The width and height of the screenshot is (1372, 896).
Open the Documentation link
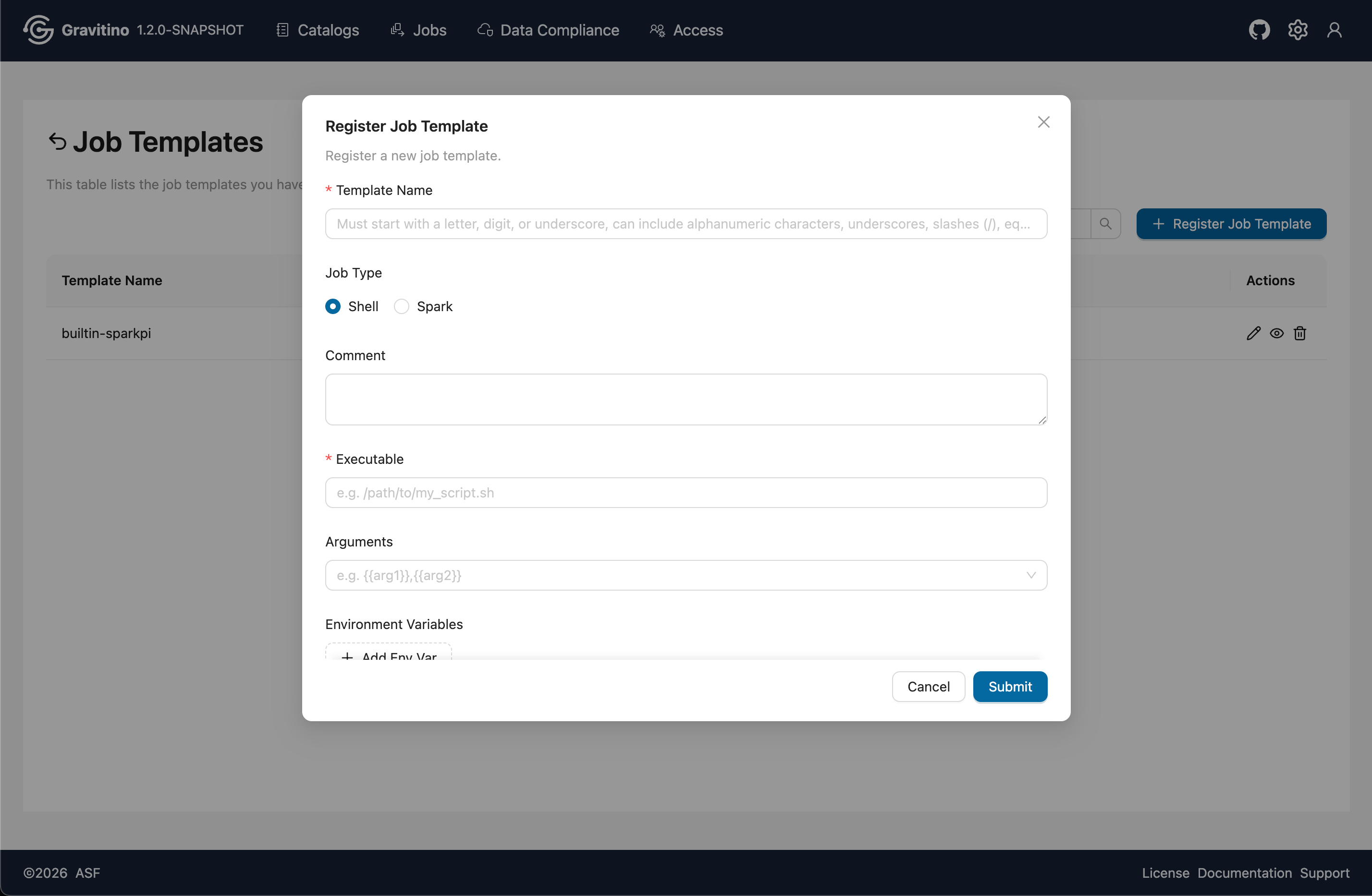tap(1244, 873)
